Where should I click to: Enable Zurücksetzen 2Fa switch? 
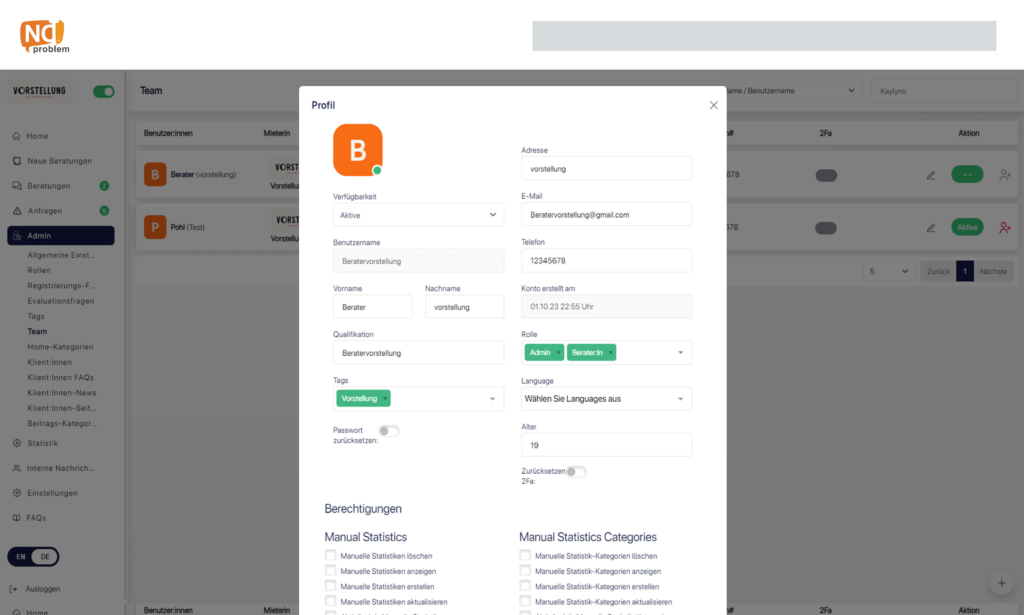point(576,472)
